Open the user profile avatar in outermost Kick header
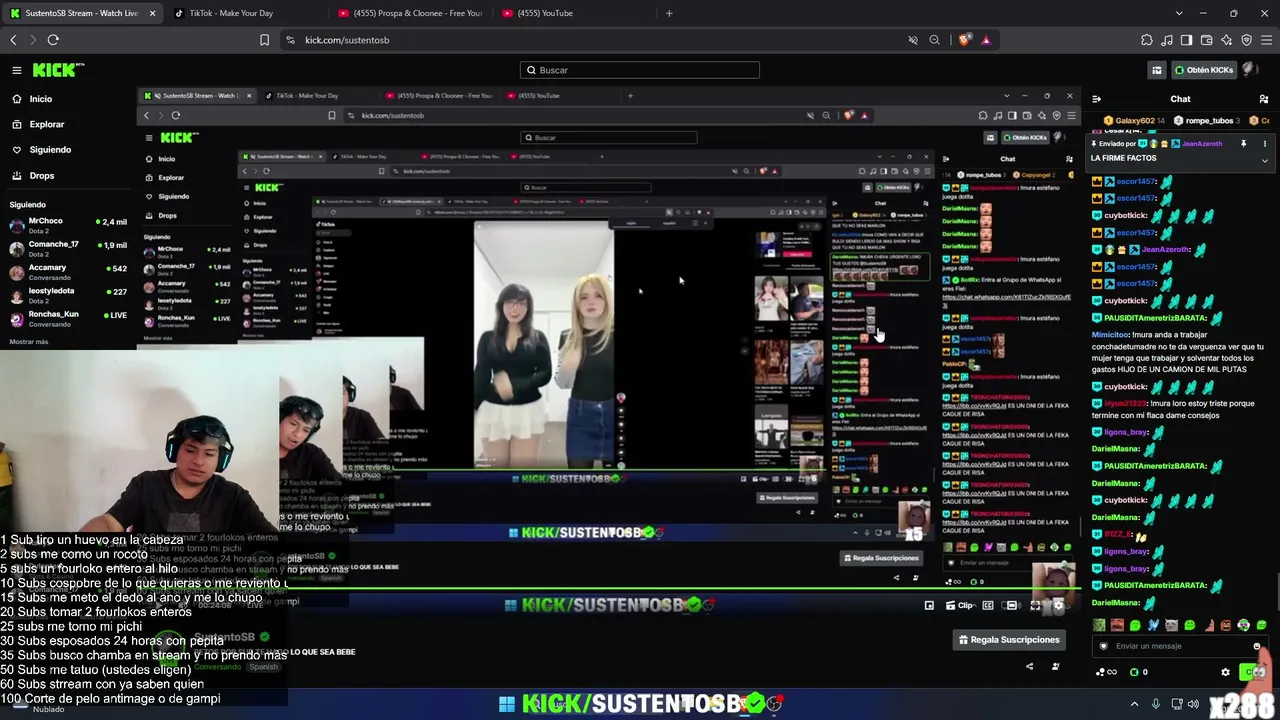 [x=1248, y=70]
